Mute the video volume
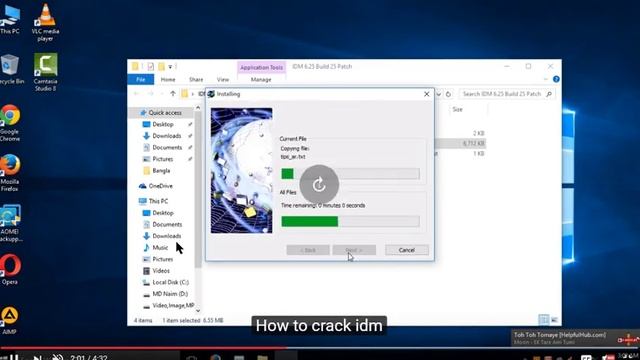The image size is (640, 360). point(58,358)
